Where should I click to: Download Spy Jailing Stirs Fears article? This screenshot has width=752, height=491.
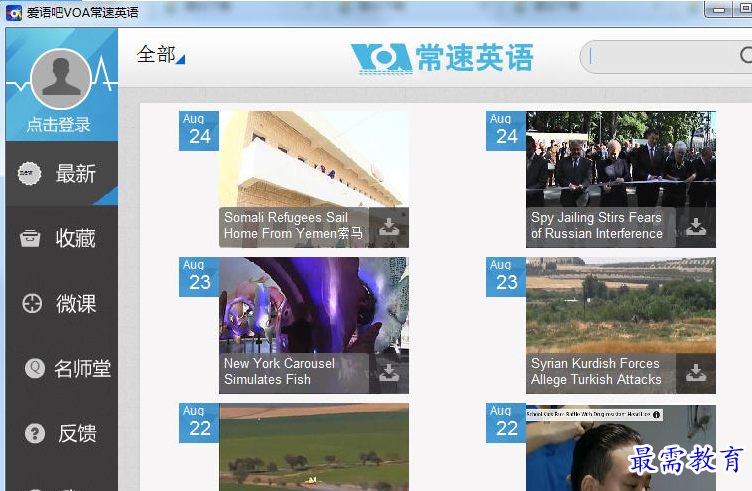tap(696, 227)
